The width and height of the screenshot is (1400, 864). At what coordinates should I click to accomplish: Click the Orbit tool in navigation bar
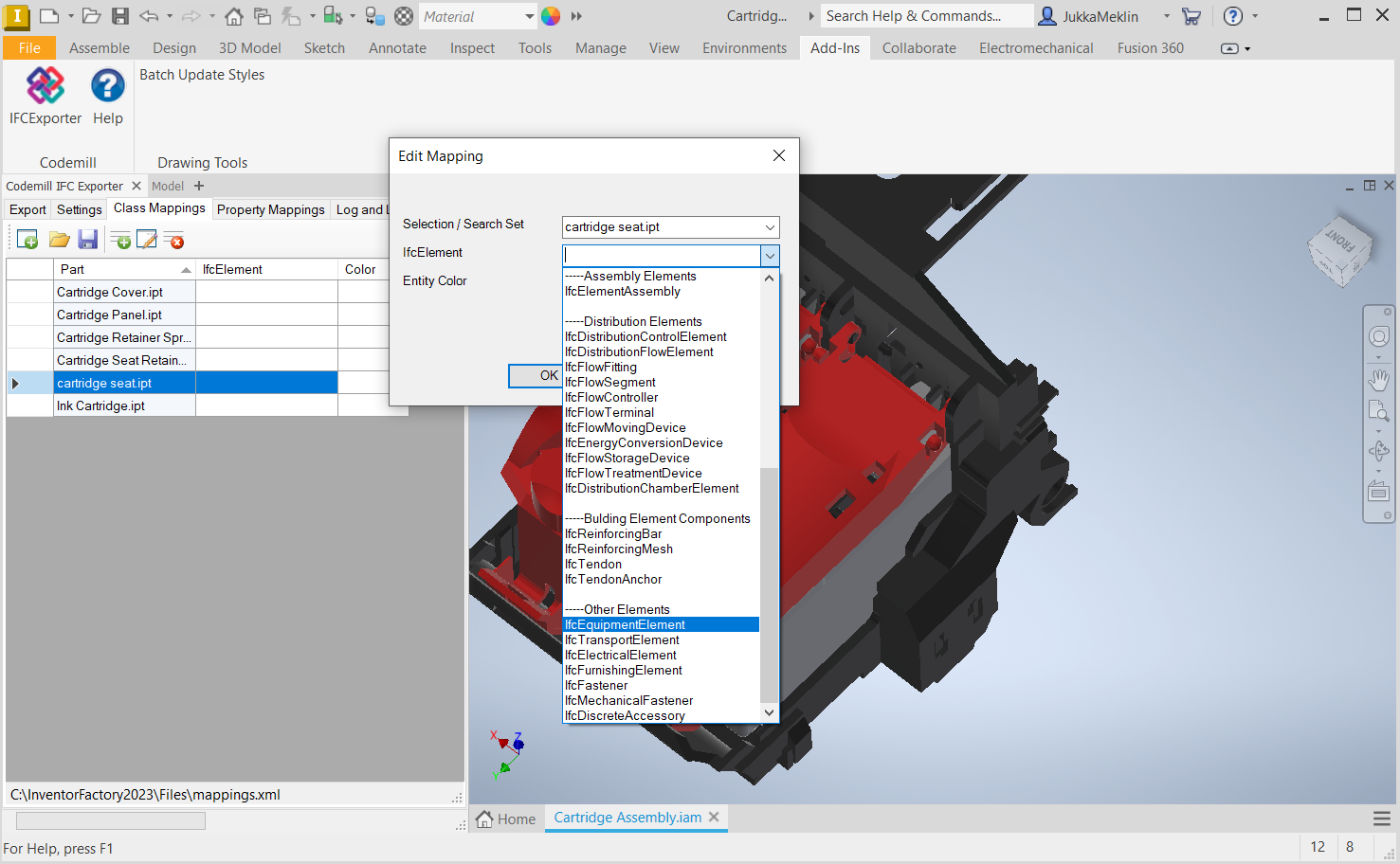tap(1378, 451)
